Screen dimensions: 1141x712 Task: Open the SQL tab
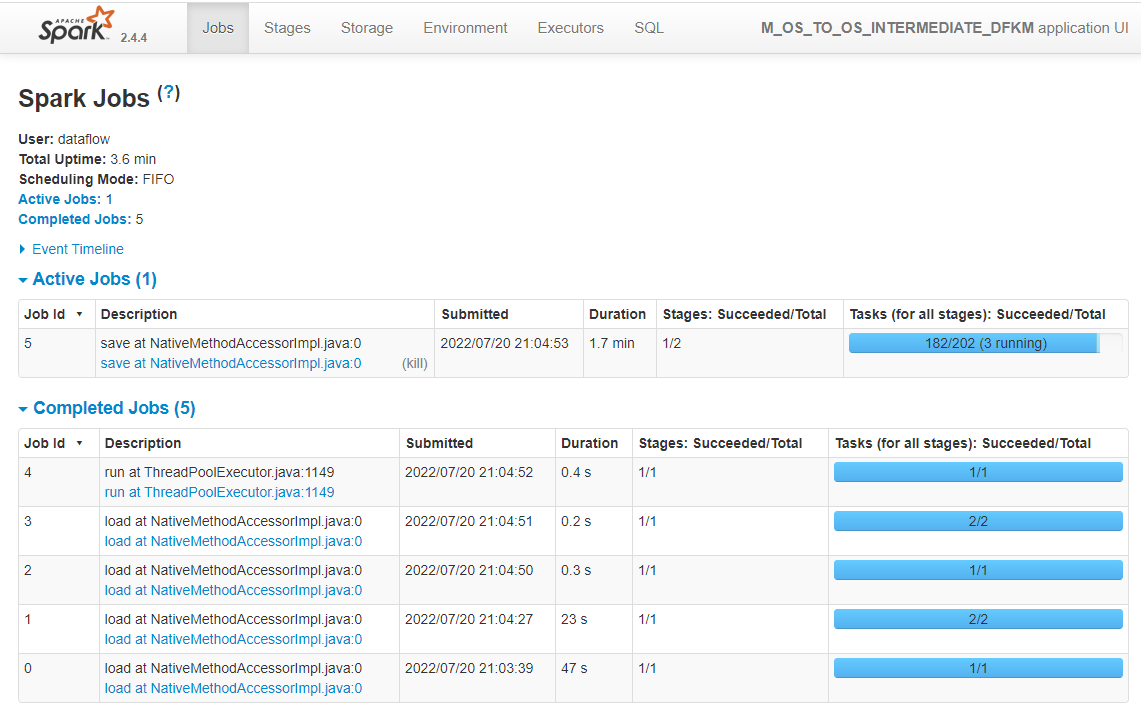[x=648, y=28]
